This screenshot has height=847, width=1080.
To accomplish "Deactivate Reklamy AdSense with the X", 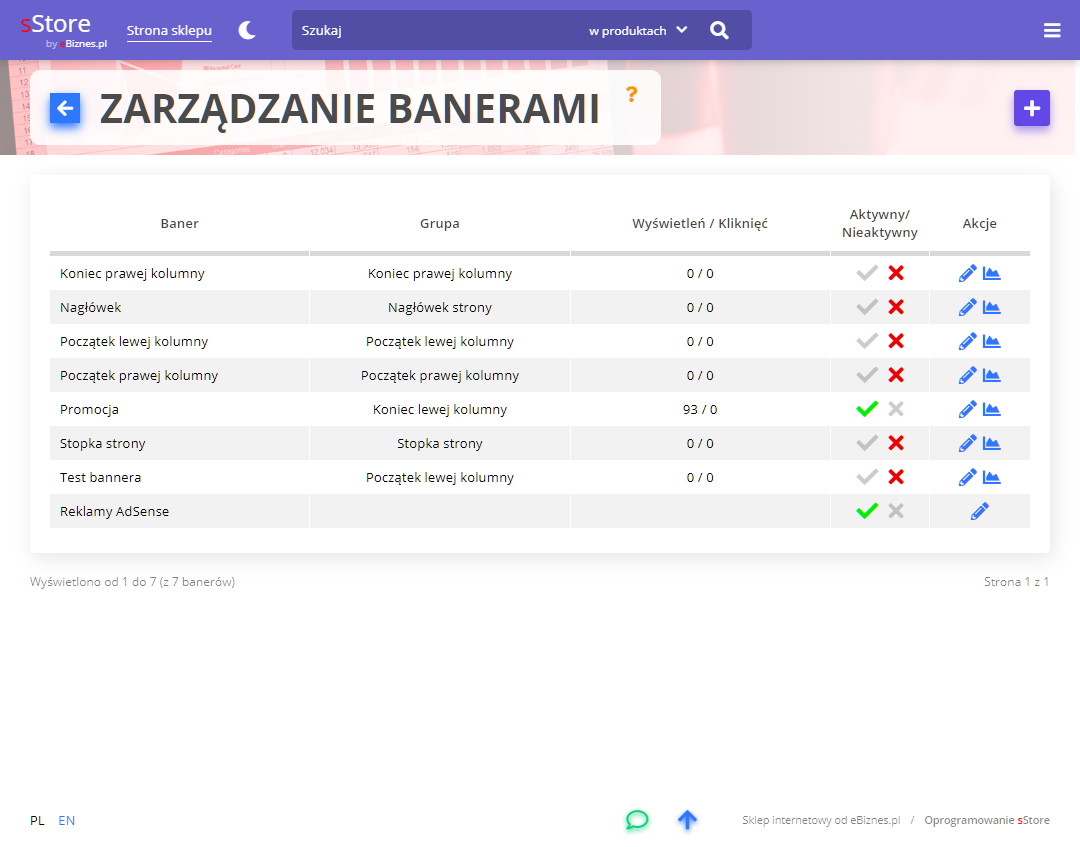I will click(x=895, y=512).
